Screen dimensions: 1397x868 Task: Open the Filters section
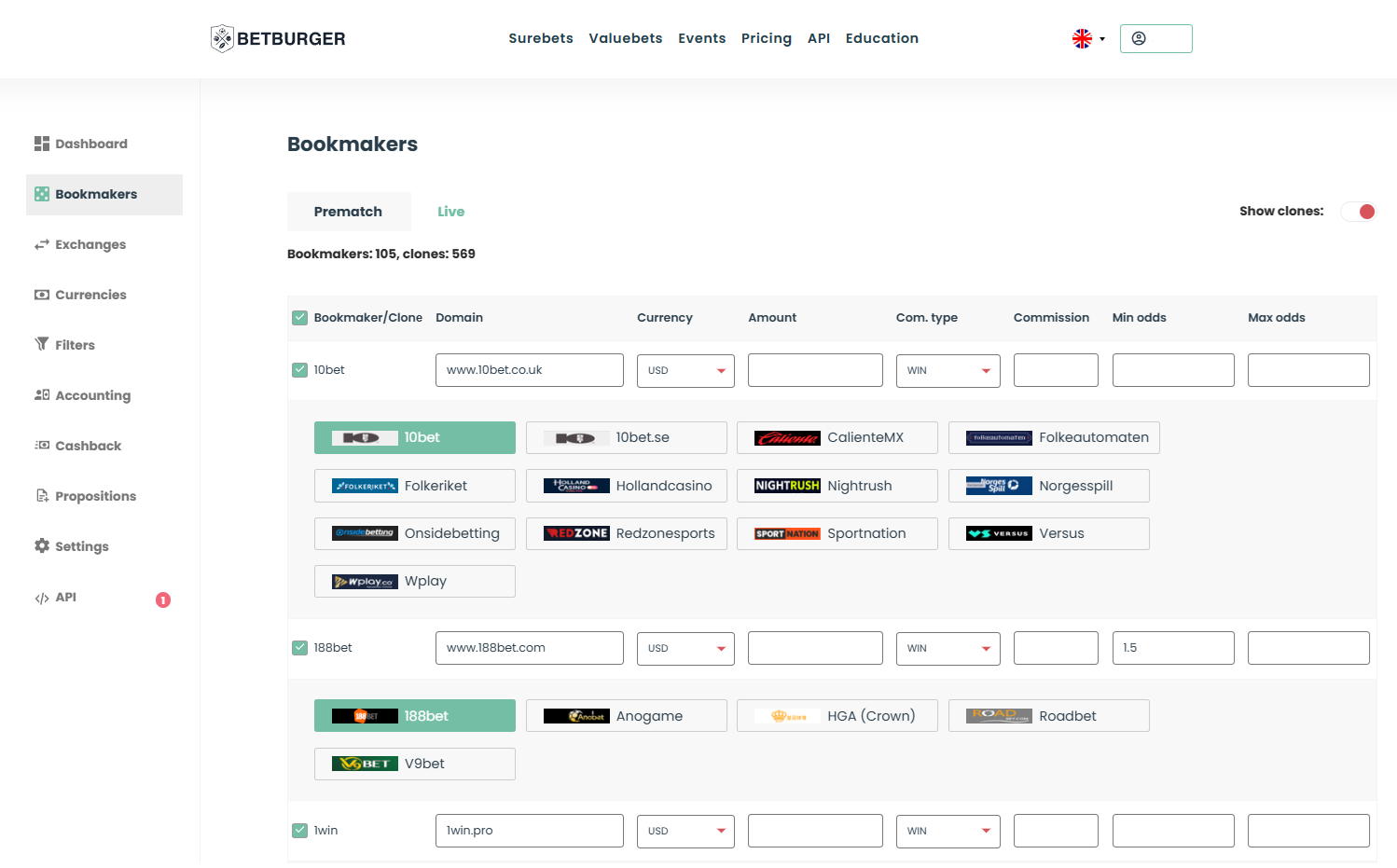[65, 345]
